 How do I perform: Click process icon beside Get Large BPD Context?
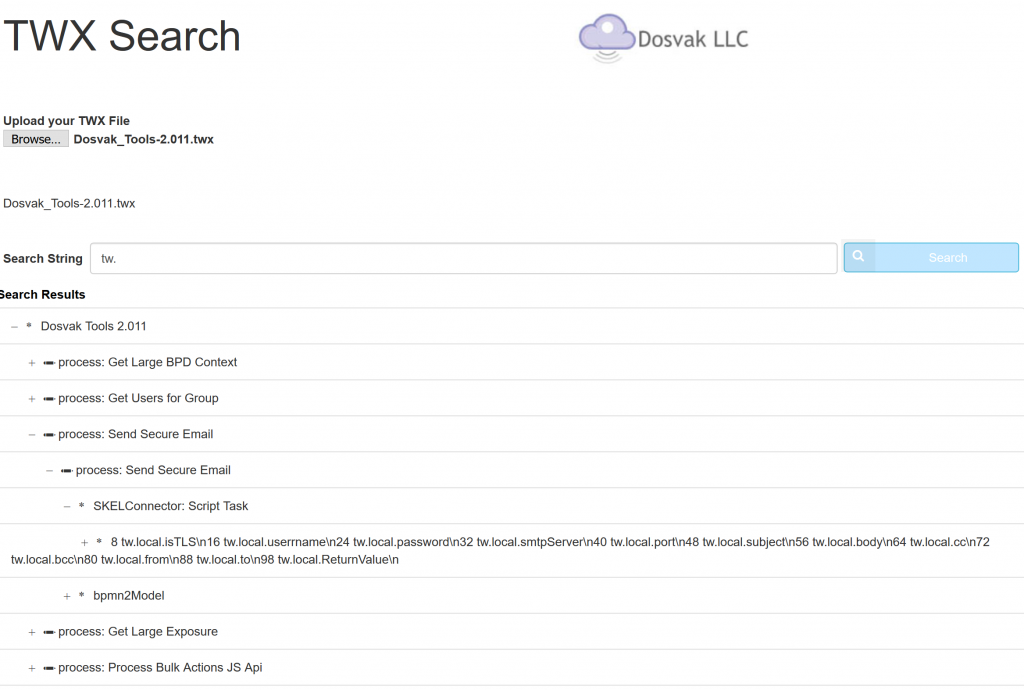tap(49, 363)
